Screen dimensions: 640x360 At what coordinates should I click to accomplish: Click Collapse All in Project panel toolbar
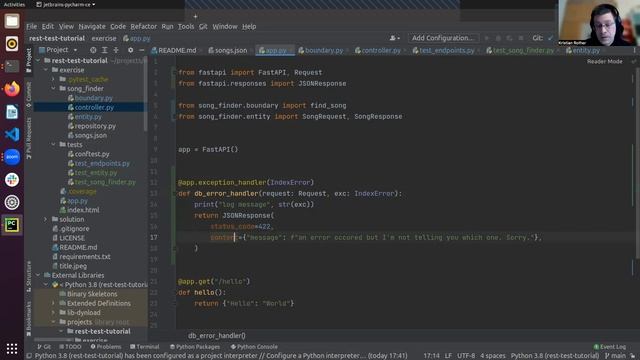pos(116,50)
